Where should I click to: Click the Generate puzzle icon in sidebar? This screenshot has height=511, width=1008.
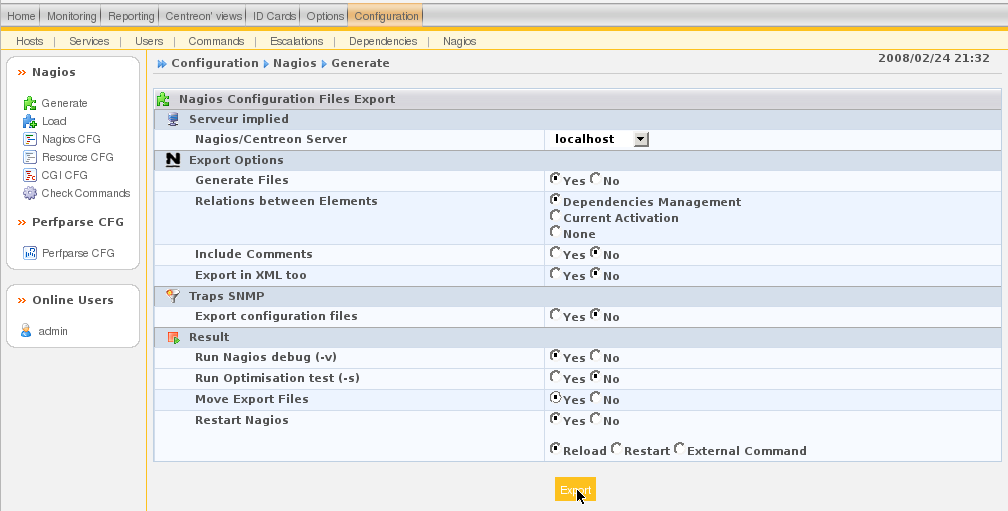point(30,103)
